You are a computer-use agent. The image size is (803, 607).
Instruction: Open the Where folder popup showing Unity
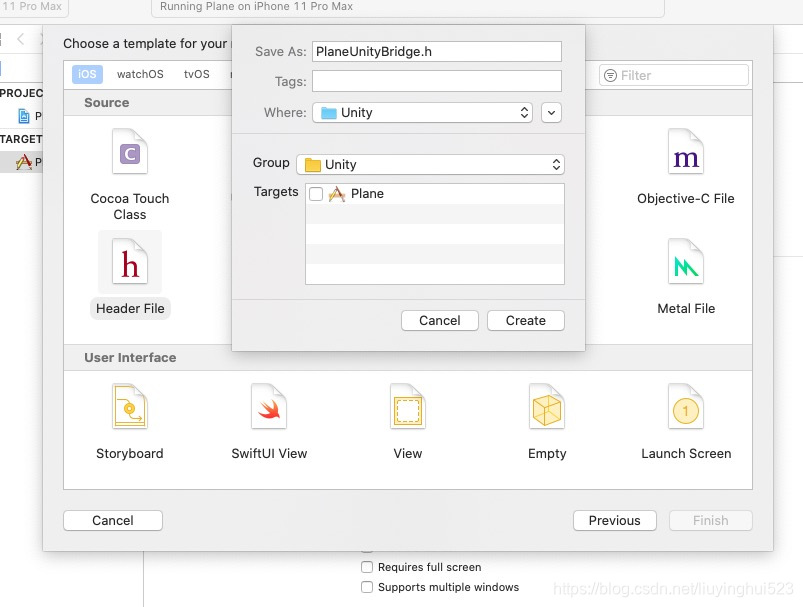422,113
